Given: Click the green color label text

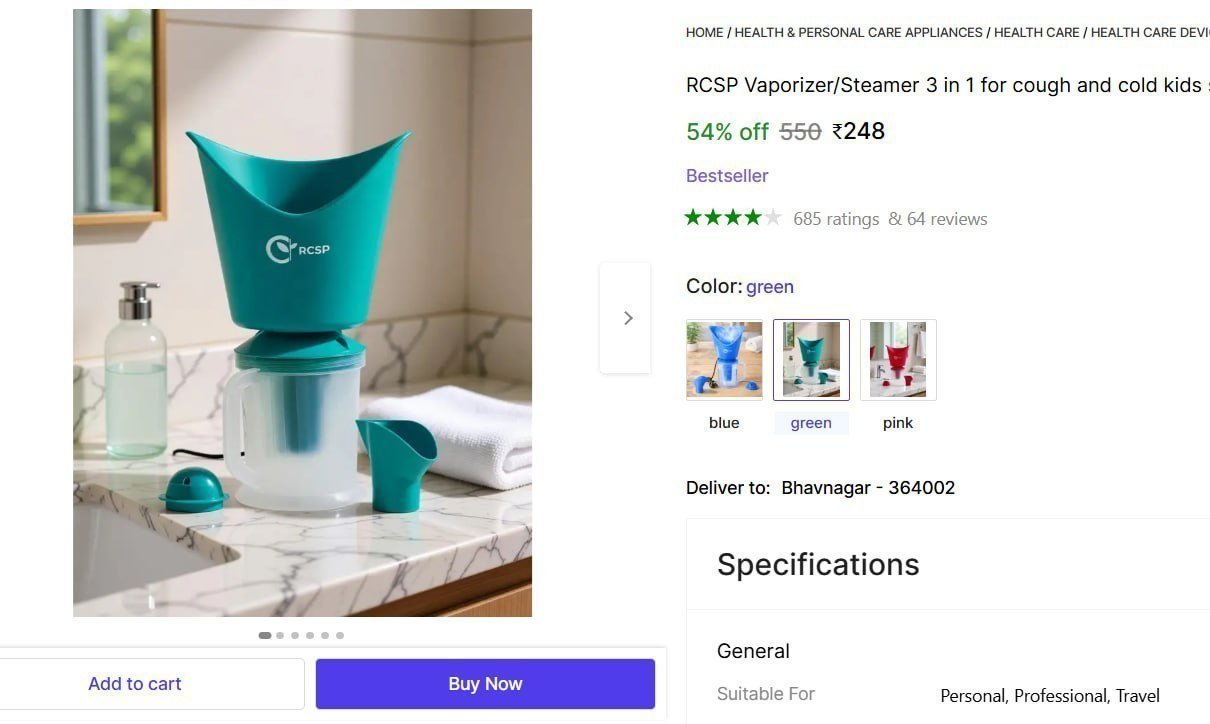Looking at the screenshot, I should [x=811, y=423].
